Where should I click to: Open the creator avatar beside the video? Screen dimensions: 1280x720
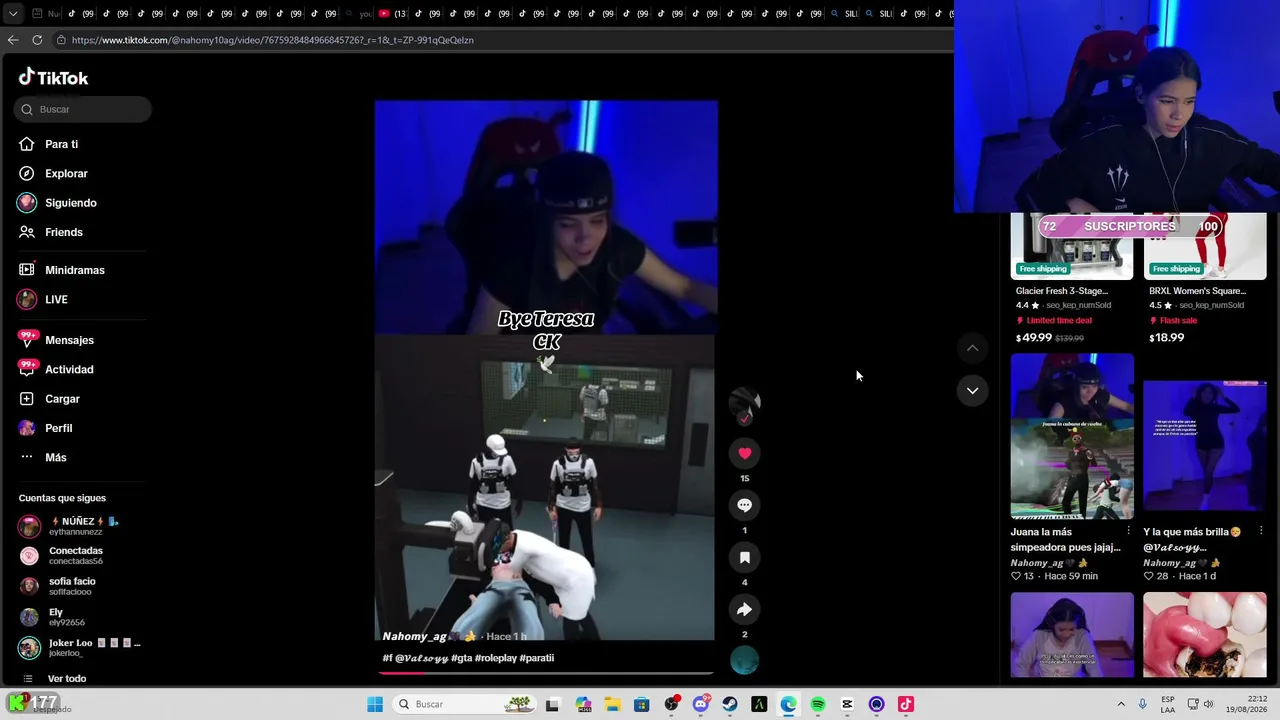point(745,403)
